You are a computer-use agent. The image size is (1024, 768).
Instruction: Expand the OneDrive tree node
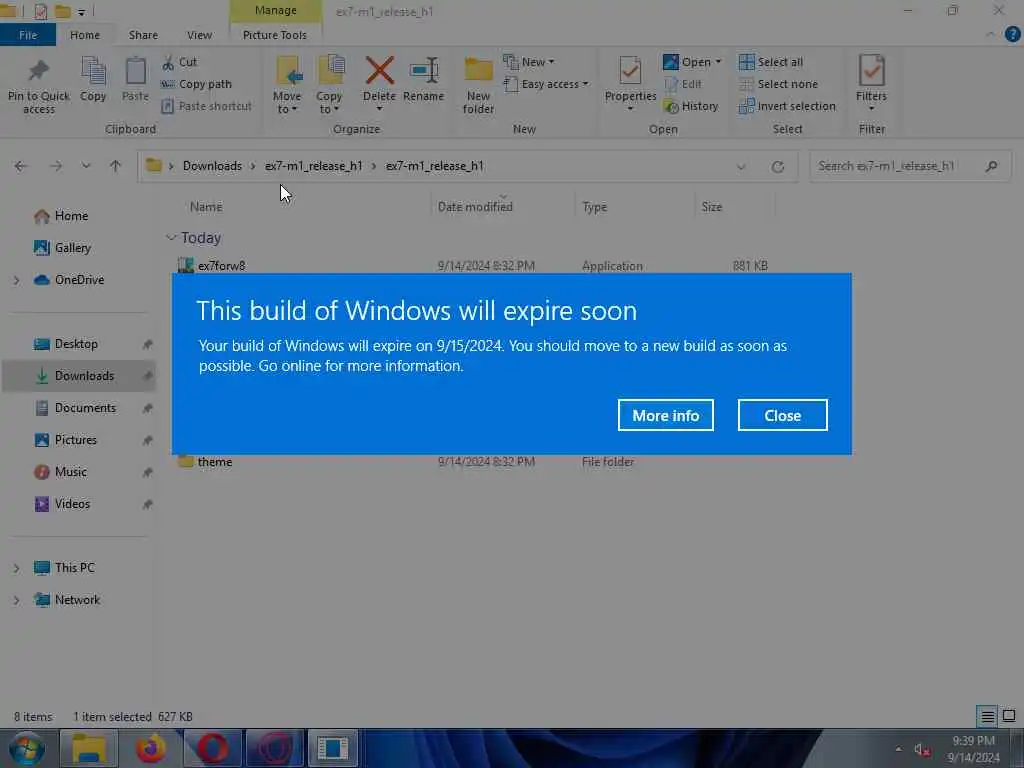(x=16, y=280)
